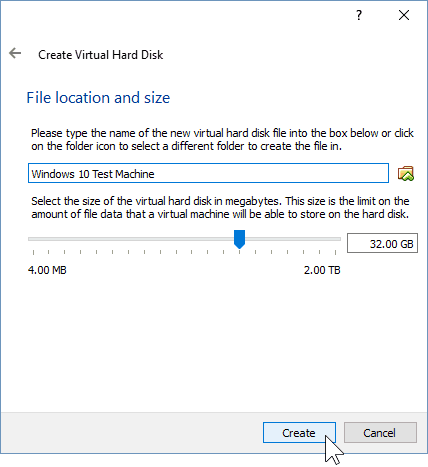Confirm disk creation with the Create button
This screenshot has height=467, width=428.
point(299,433)
